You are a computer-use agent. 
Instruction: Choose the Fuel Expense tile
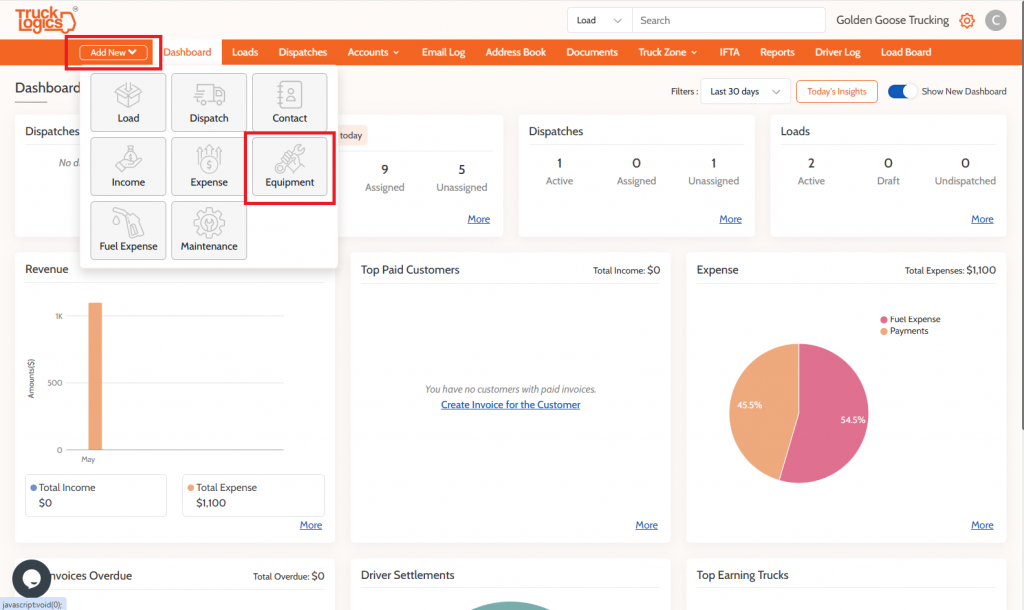[128, 230]
